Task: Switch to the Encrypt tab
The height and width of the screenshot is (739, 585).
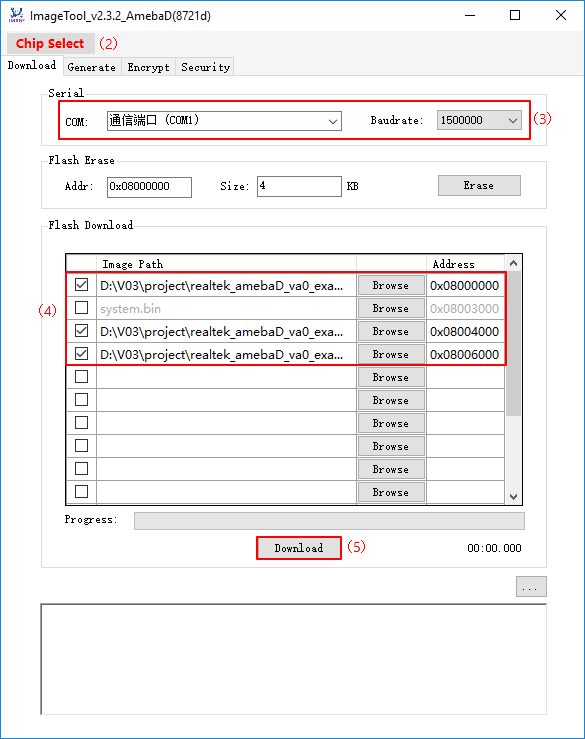Action: [x=148, y=67]
